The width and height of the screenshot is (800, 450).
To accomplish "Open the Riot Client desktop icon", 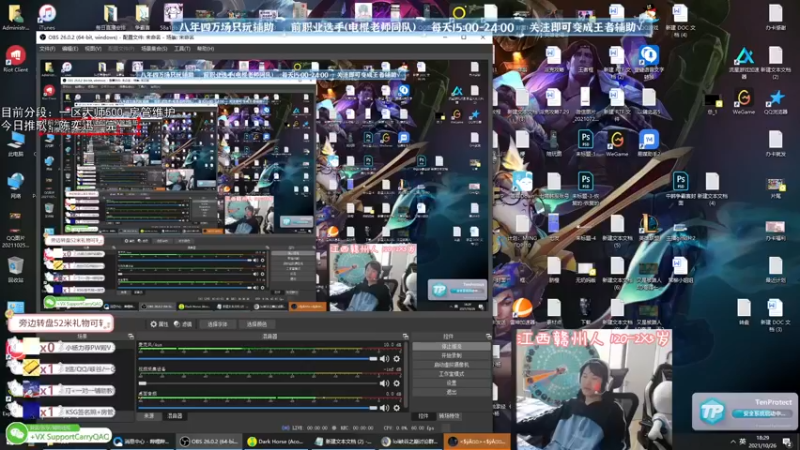I will tap(15, 59).
